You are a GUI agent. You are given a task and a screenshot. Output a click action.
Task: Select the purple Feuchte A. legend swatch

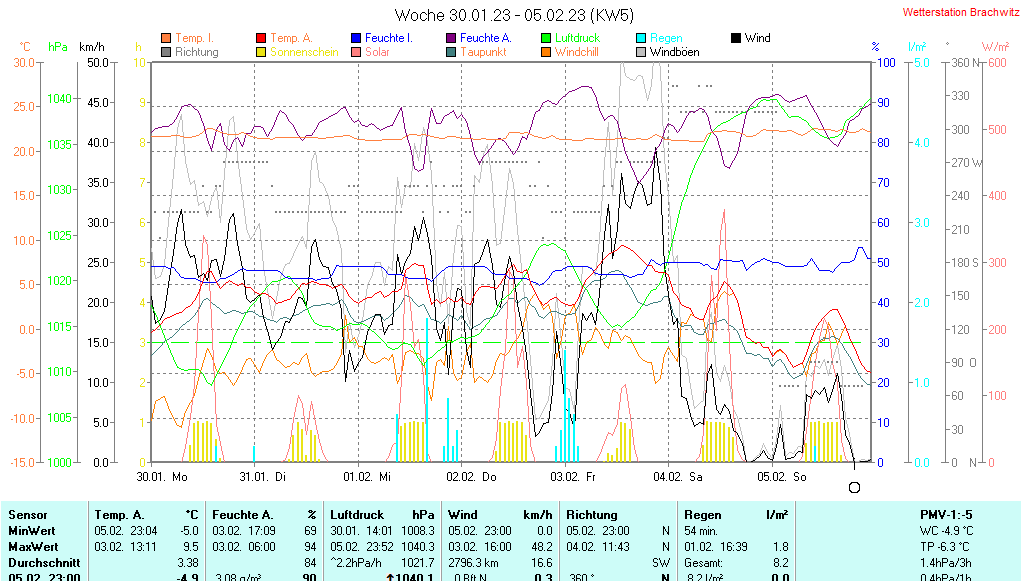pos(451,38)
